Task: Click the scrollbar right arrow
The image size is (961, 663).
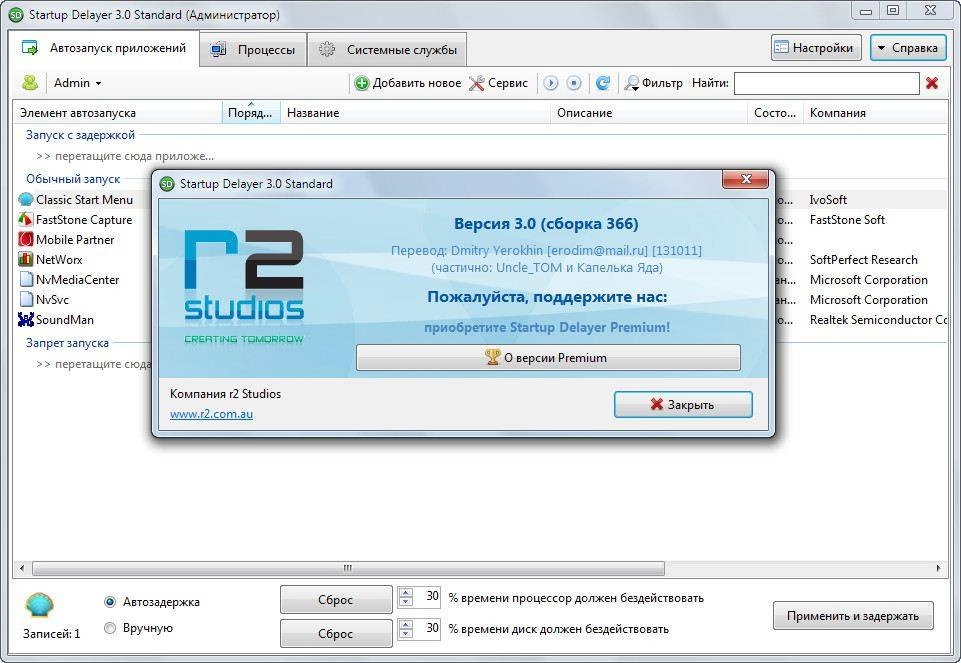Action: 938,568
